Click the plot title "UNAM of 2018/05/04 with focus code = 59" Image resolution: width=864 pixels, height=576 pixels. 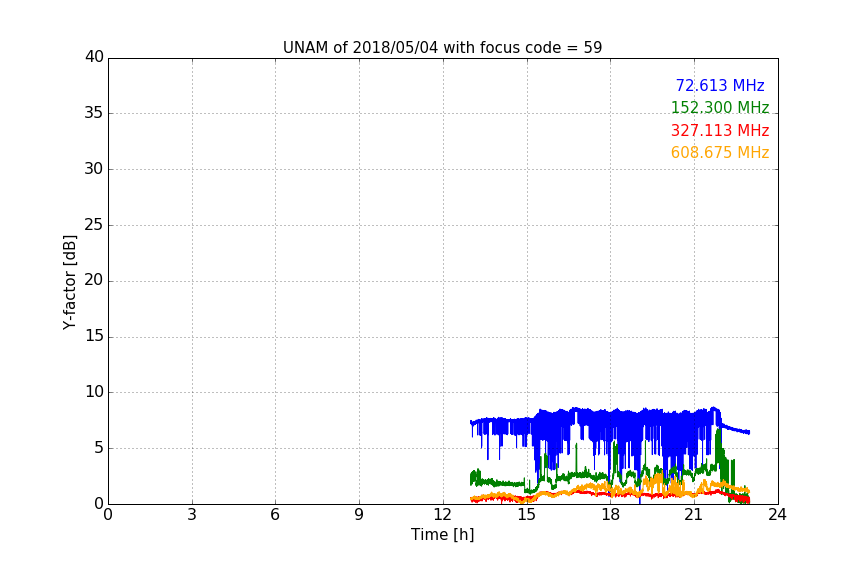click(x=442, y=48)
